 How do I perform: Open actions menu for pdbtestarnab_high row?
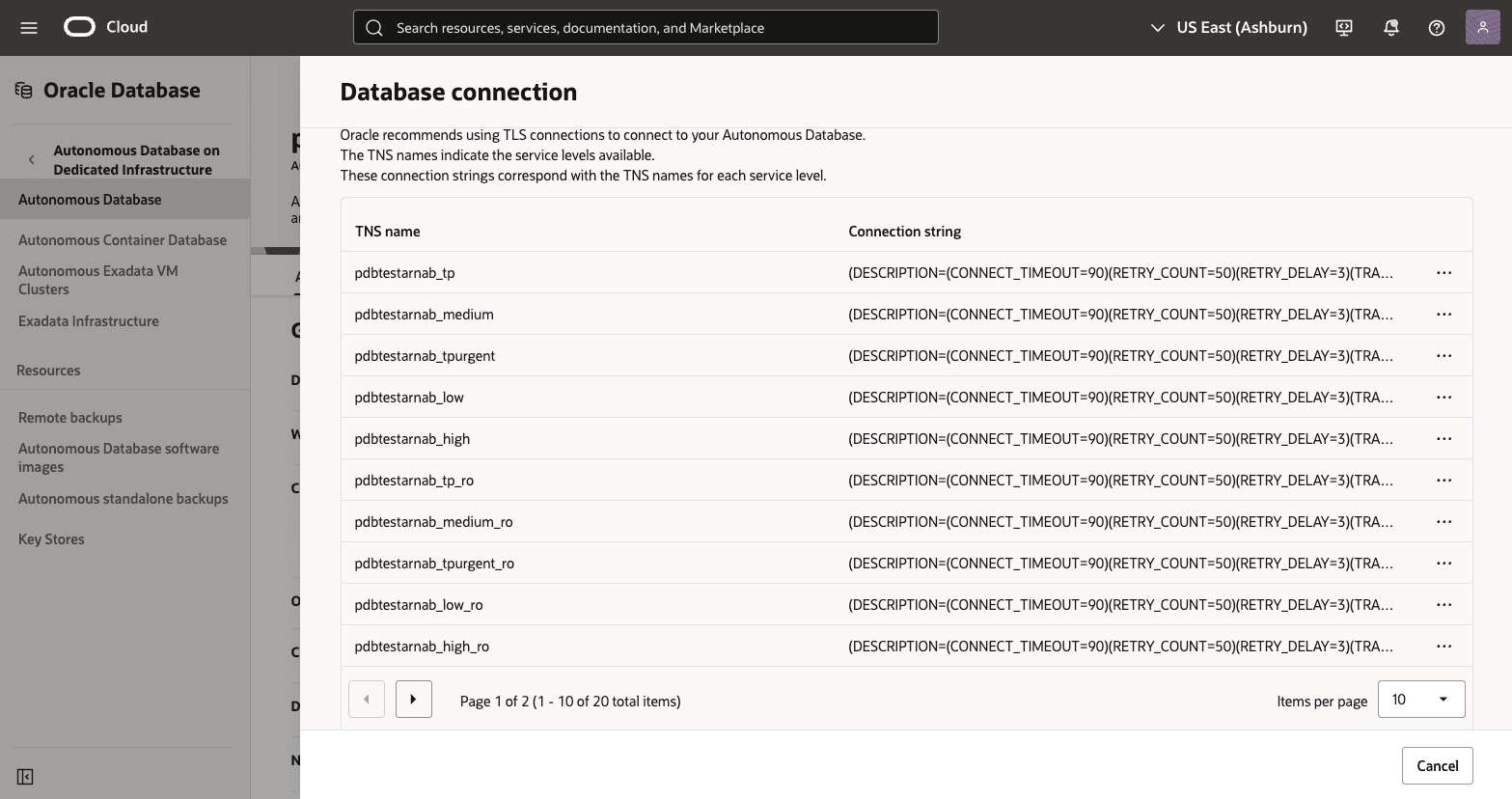[x=1443, y=438]
